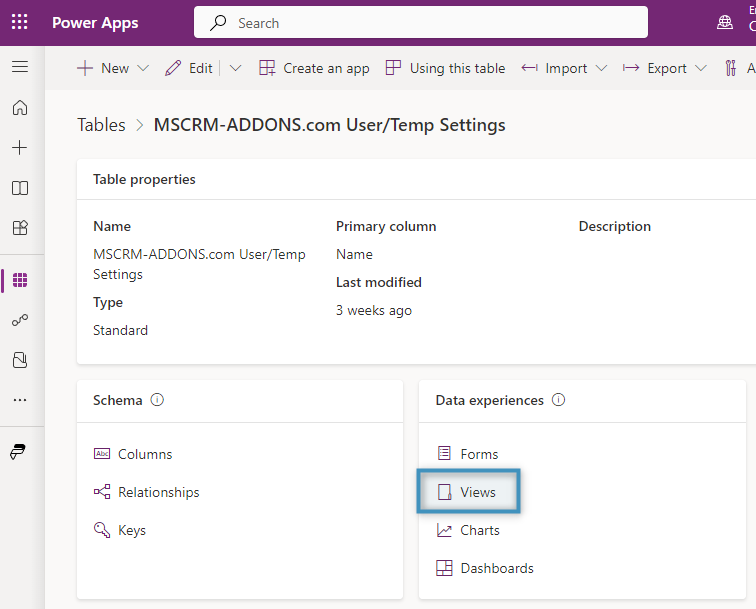Screen dimensions: 756x609
Task: Click the Schema info icon
Action: point(157,400)
